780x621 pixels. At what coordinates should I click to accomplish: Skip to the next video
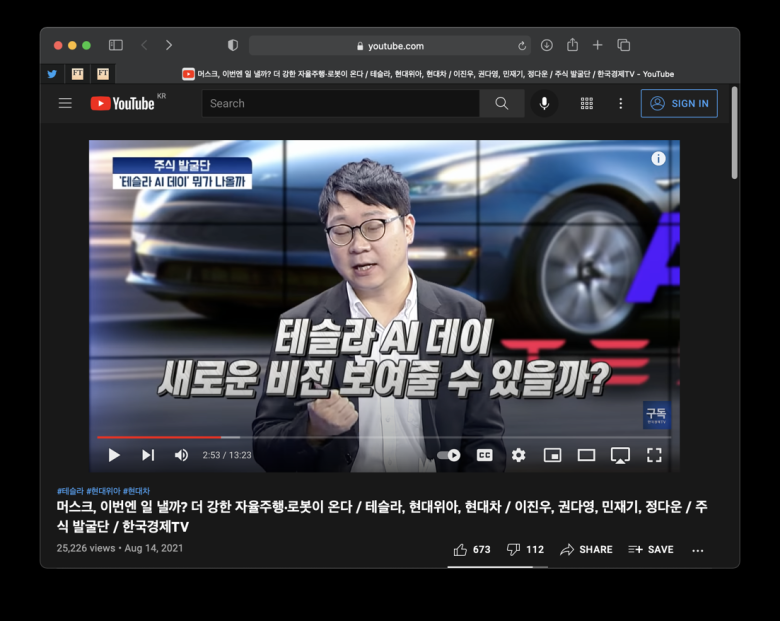click(148, 455)
